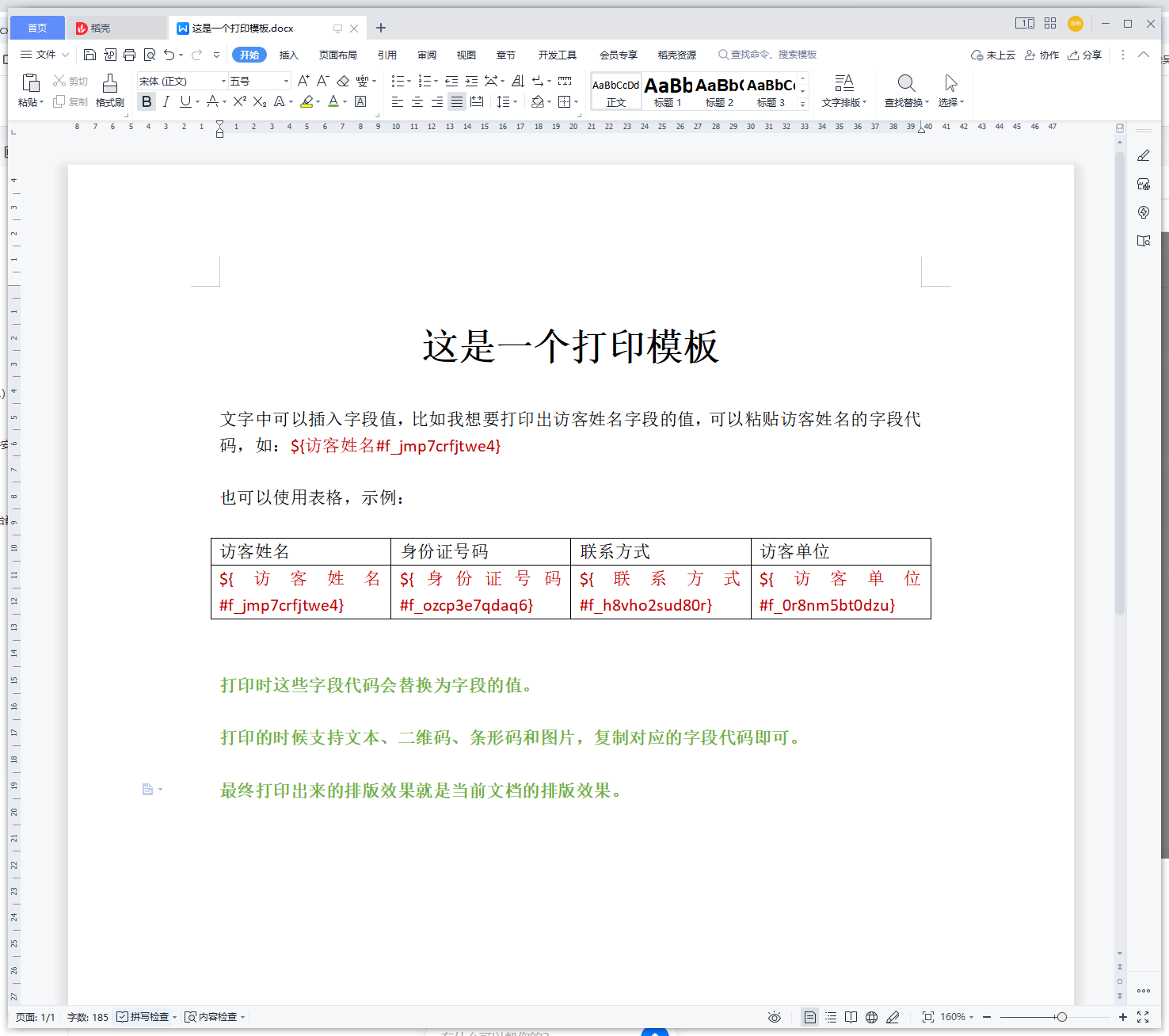The height and width of the screenshot is (1036, 1169).
Task: Click the print icon in quick access toolbar
Action: [129, 55]
